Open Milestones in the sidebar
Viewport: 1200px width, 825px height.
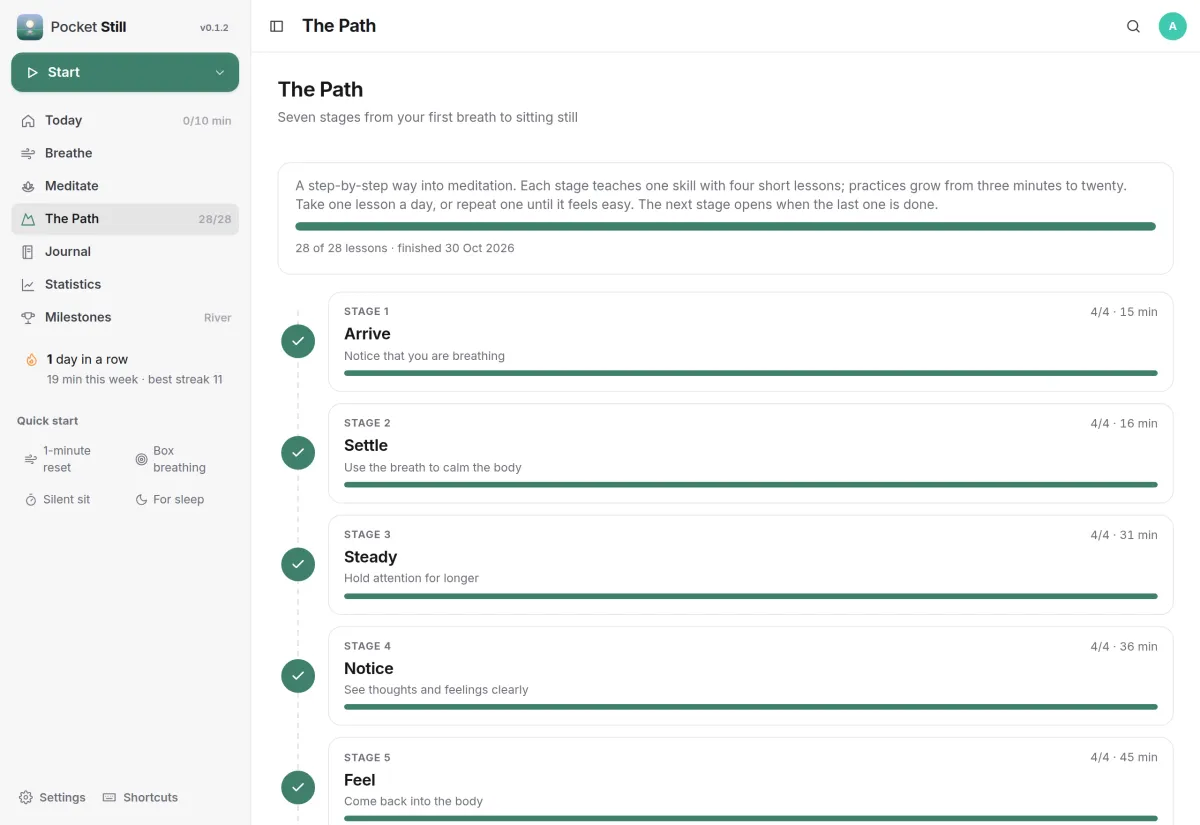click(125, 317)
